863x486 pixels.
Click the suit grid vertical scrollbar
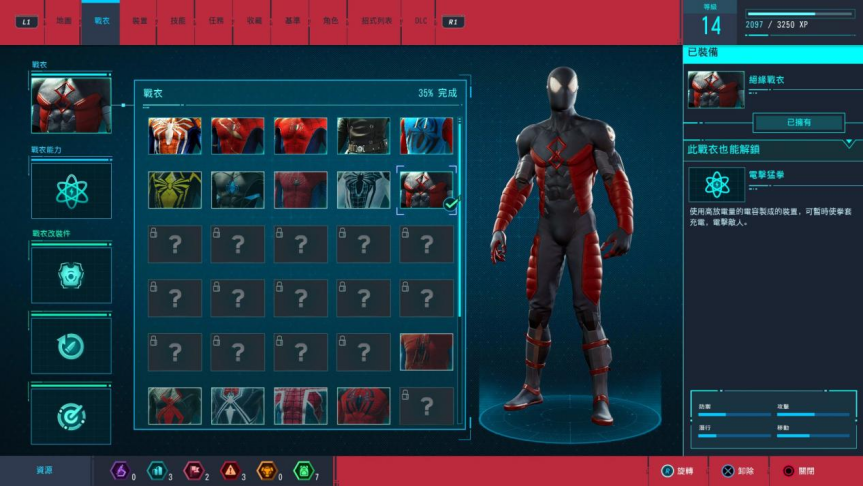pyautogui.click(x=460, y=217)
